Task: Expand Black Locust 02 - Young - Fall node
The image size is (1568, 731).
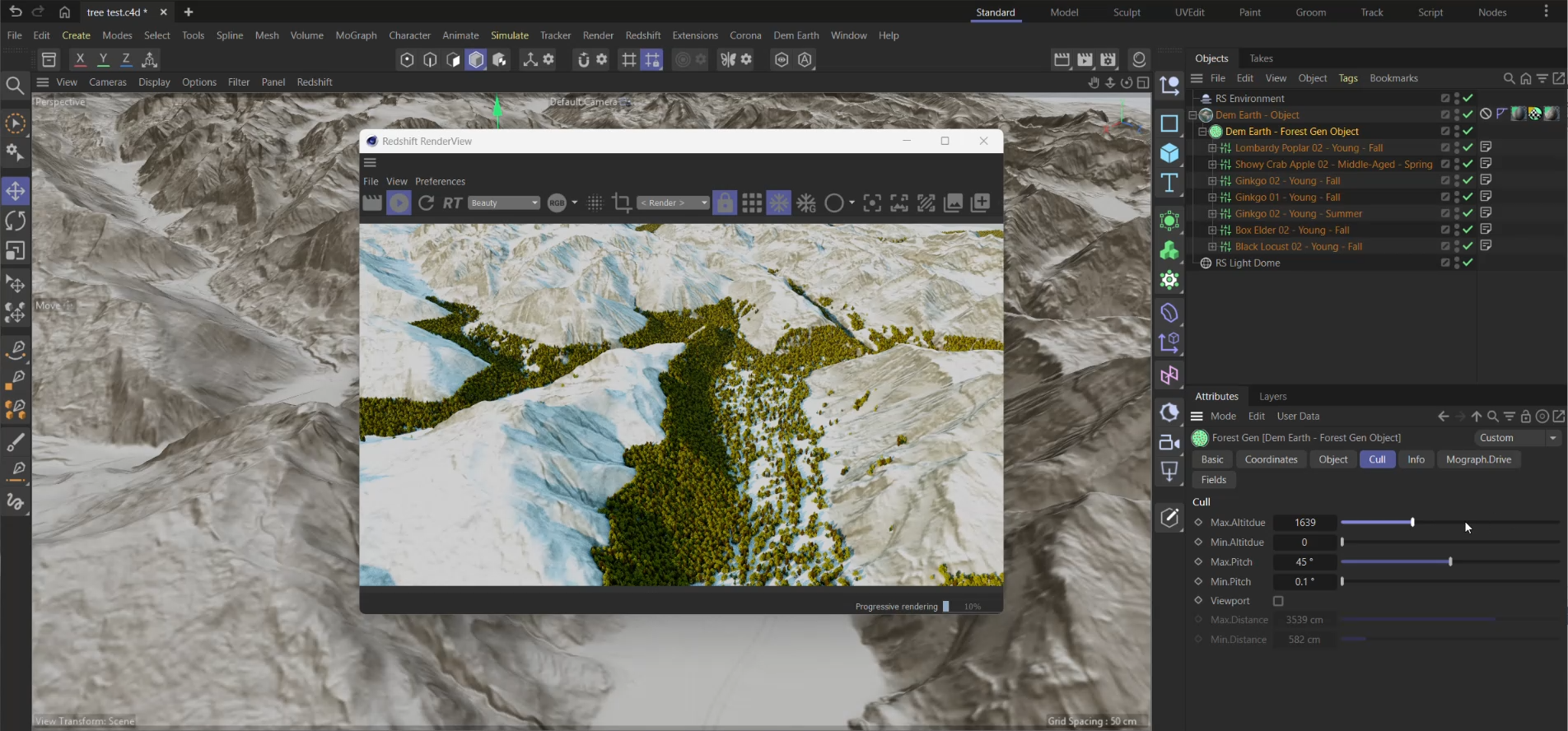Action: click(x=1212, y=247)
